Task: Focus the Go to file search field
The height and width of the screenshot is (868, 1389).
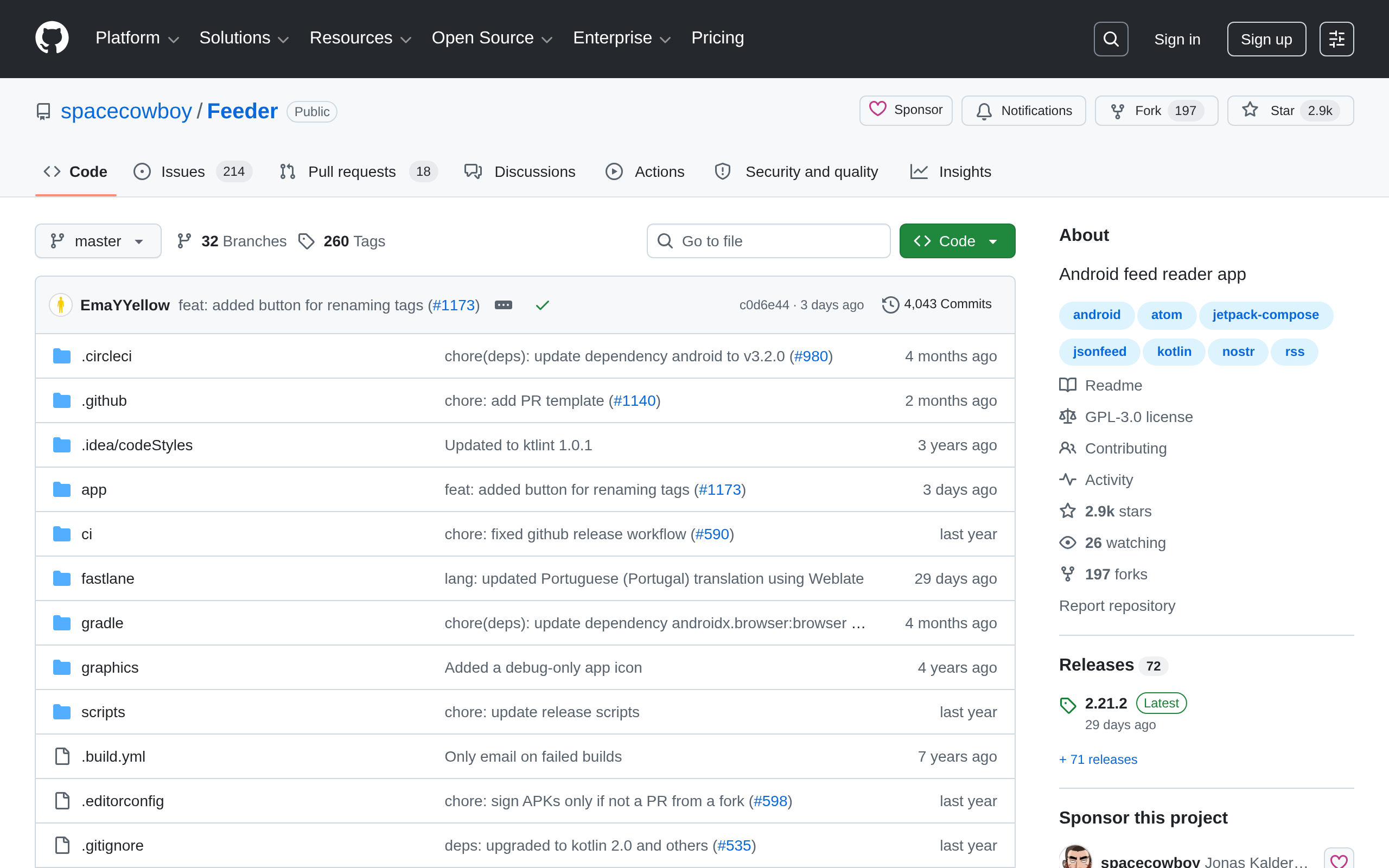Action: pos(768,241)
